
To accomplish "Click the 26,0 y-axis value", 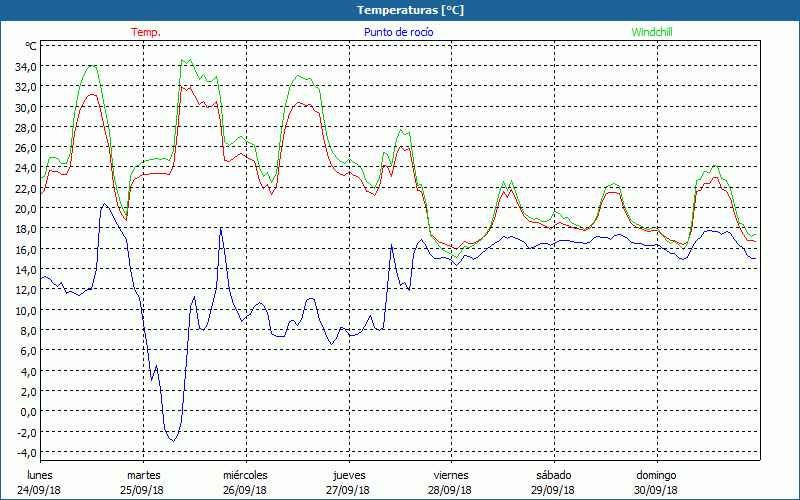I will tap(26, 147).
